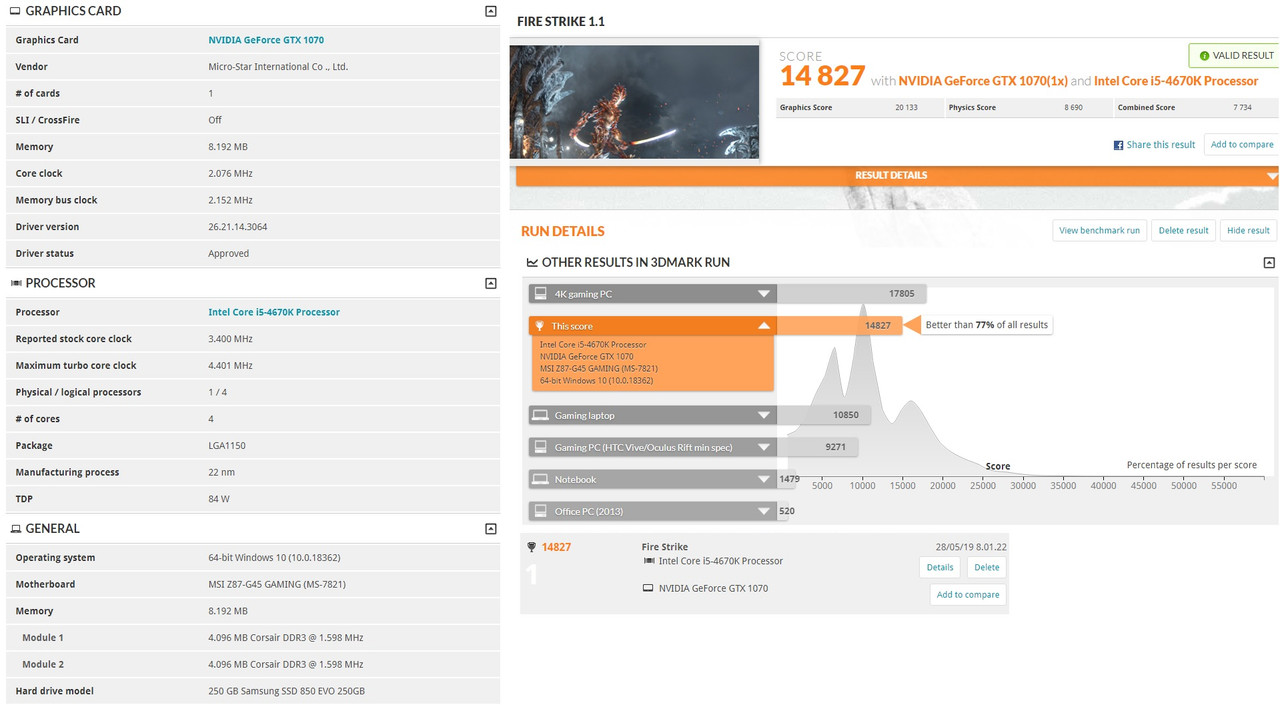Expand the Gaming laptop dropdown arrow
Screen dimensions: 1280x705
pyautogui.click(x=764, y=416)
